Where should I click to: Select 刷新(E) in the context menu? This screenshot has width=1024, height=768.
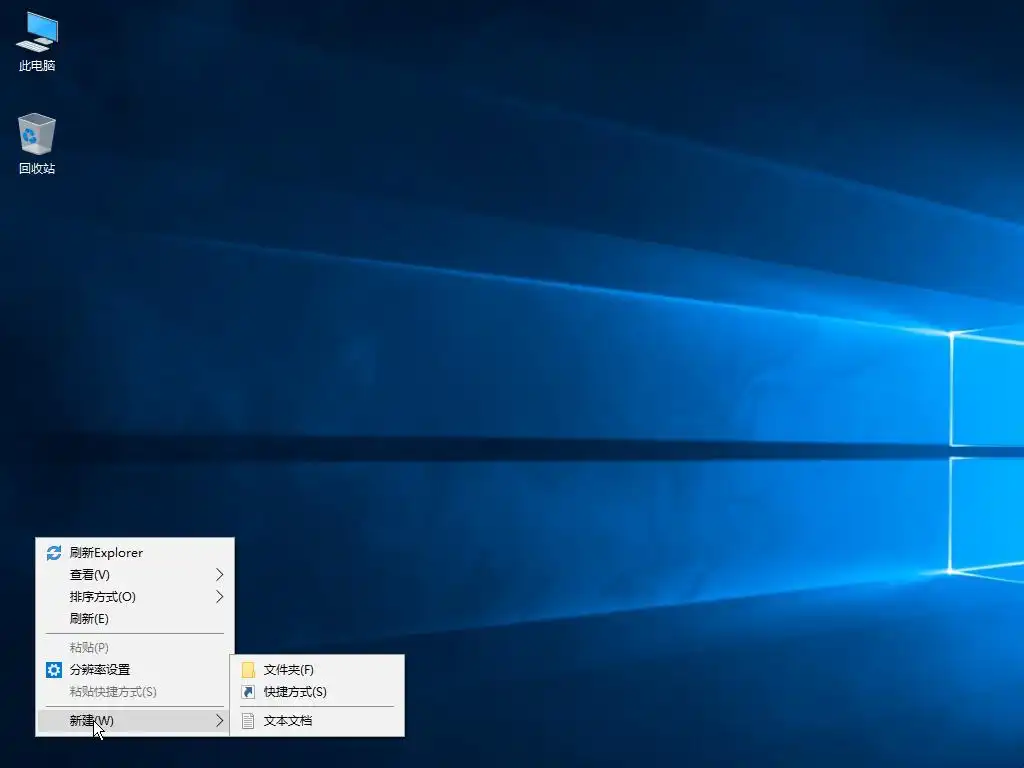click(135, 619)
